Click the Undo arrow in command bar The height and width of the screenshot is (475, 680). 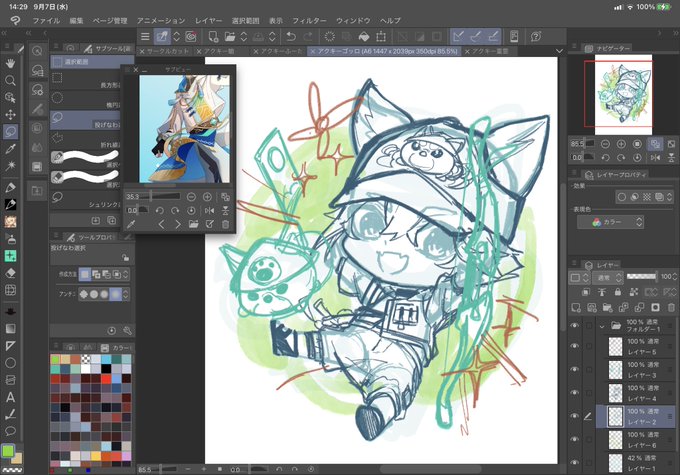click(291, 37)
